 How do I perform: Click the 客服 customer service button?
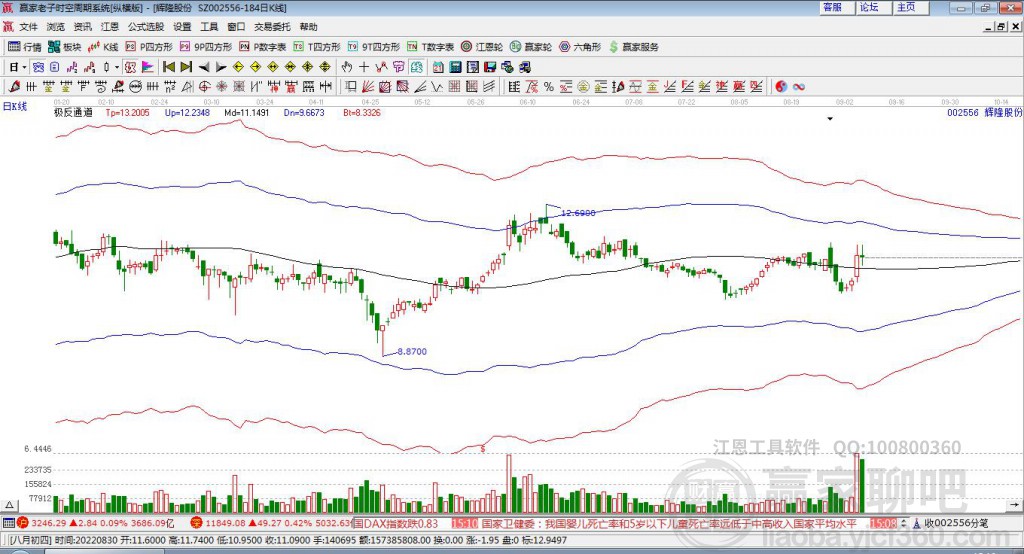pos(836,7)
